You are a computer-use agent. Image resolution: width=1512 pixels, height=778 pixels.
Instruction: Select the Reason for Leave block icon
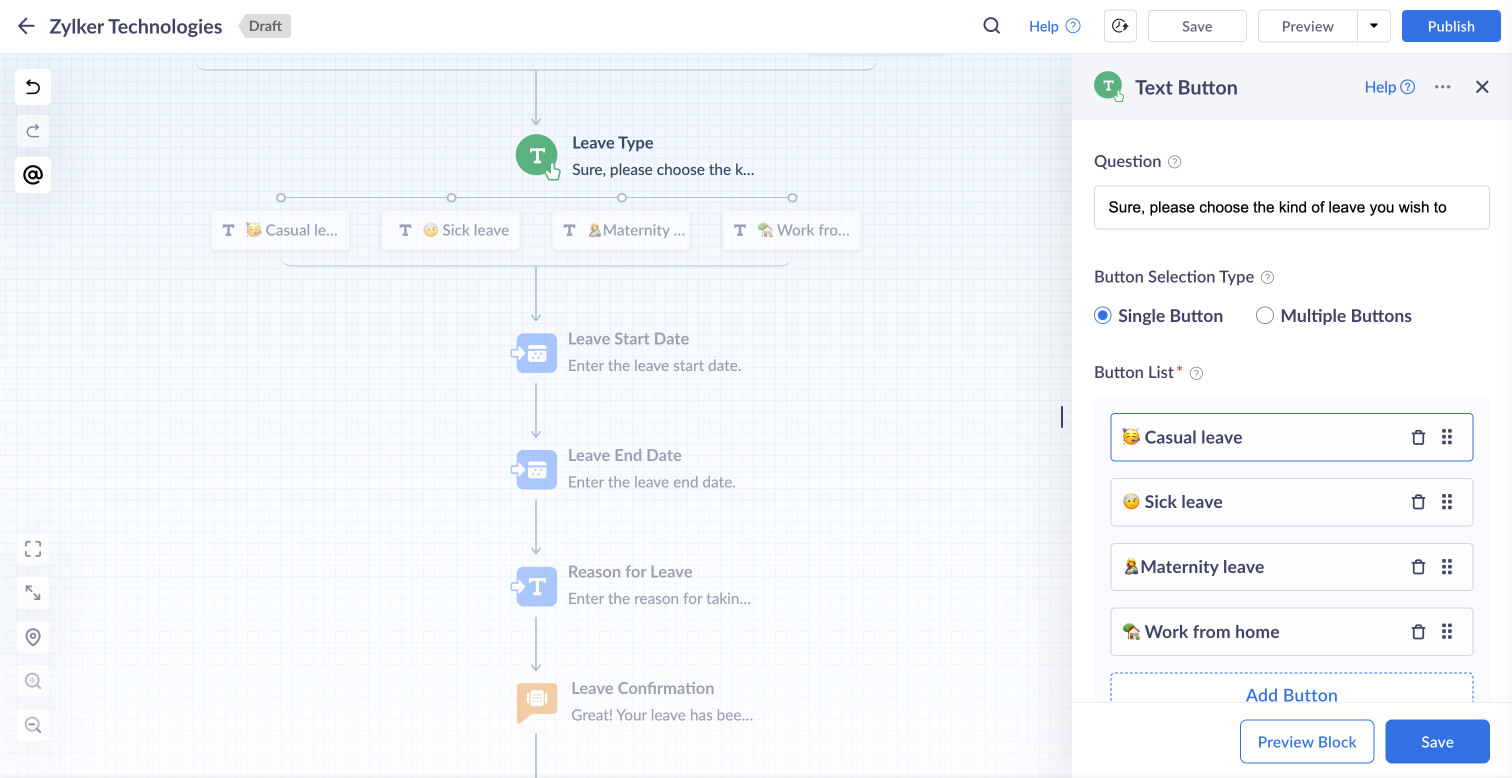click(536, 586)
